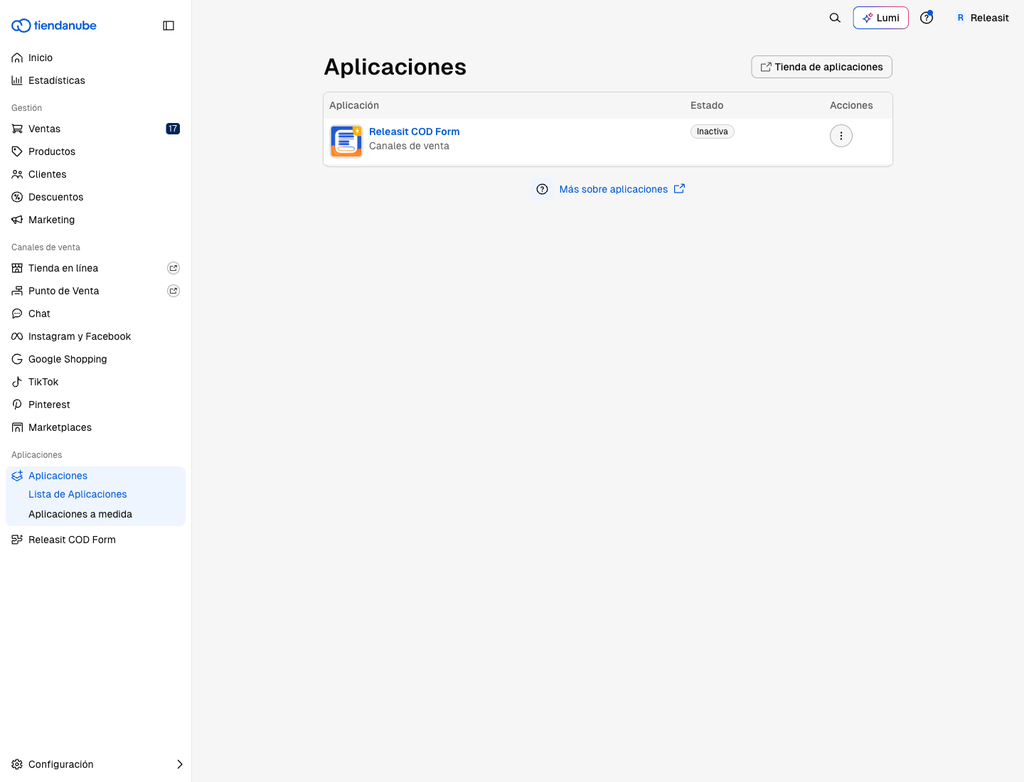The image size is (1024, 782).
Task: Click the Inactiva status badge
Action: [x=712, y=131]
